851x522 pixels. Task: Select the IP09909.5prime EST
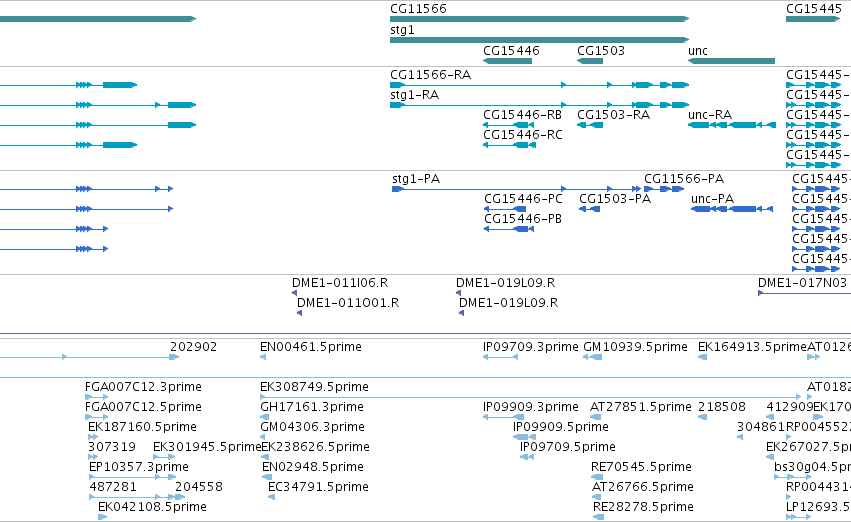tap(524, 437)
